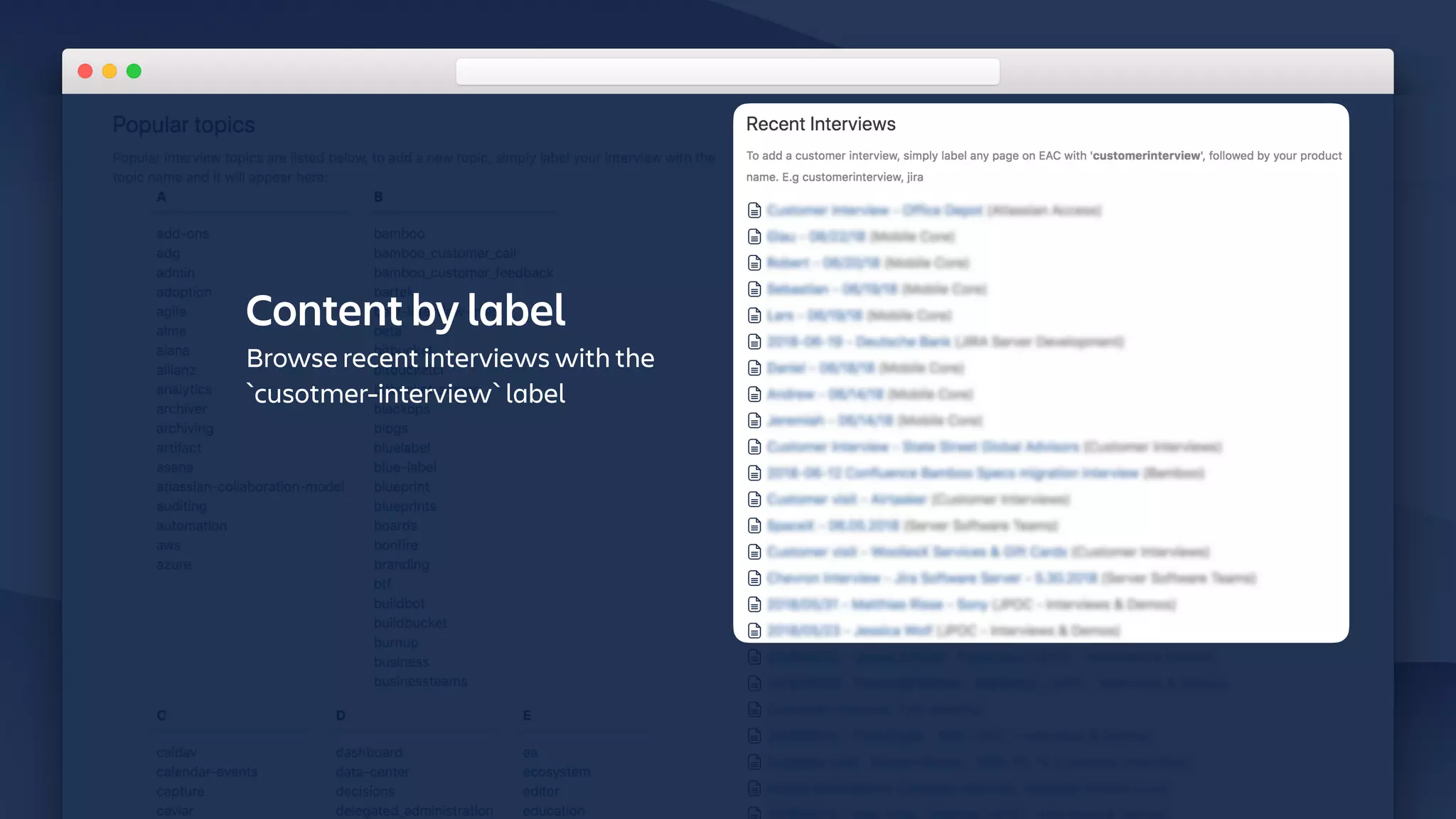1456x819 pixels.
Task: Click page icon beside Jessica Wolf entry
Action: point(754,631)
